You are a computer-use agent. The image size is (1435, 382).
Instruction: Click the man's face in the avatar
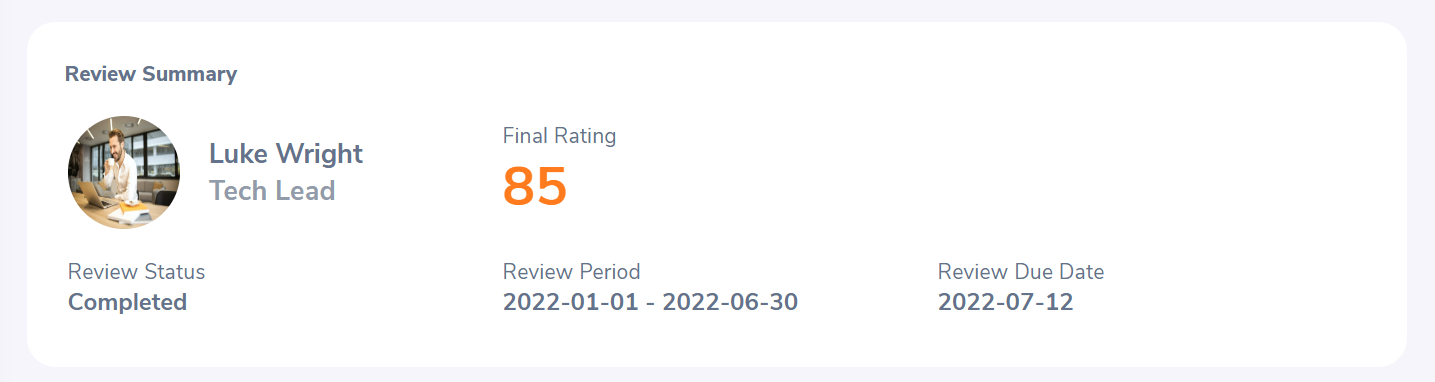click(117, 147)
